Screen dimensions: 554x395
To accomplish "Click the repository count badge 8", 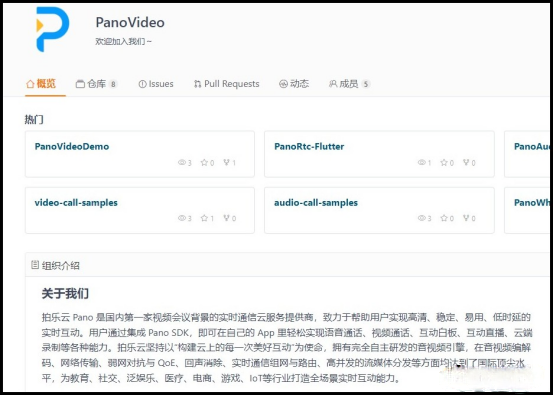I will (x=113, y=84).
